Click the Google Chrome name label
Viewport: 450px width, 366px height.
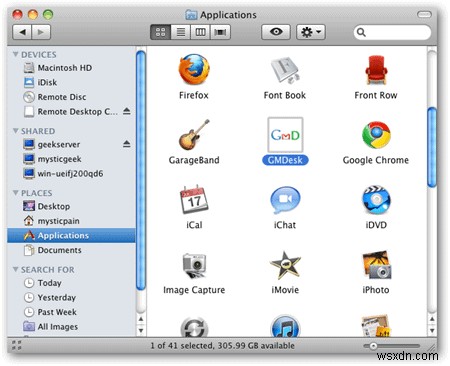click(376, 160)
